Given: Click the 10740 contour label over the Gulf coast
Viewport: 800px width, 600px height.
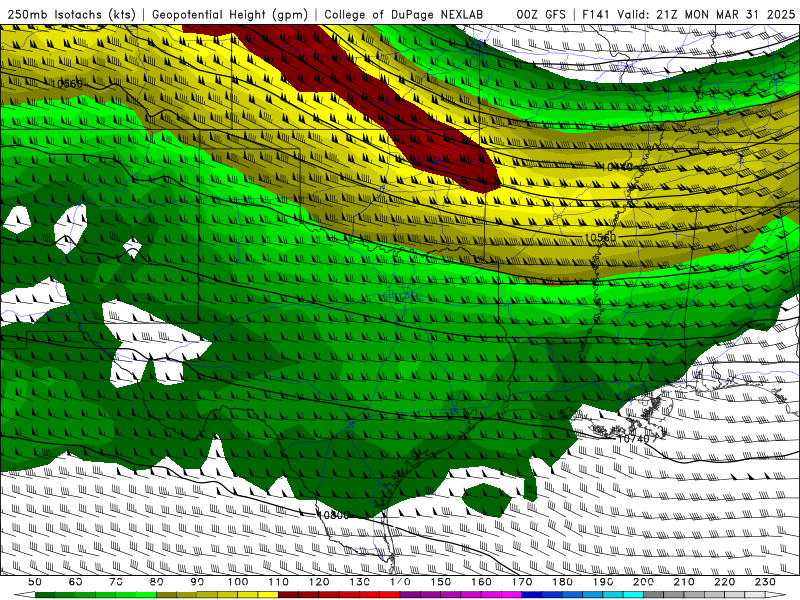Looking at the screenshot, I should [x=634, y=439].
